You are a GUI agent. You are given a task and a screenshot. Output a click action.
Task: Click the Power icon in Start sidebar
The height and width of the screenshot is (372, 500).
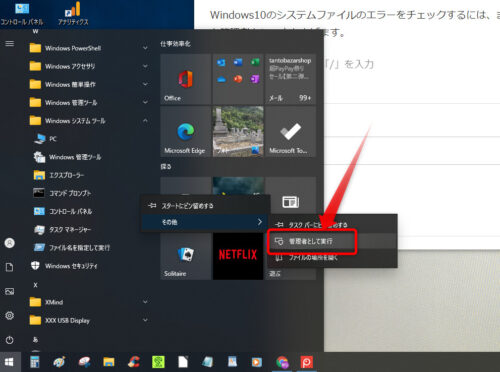coord(10,340)
